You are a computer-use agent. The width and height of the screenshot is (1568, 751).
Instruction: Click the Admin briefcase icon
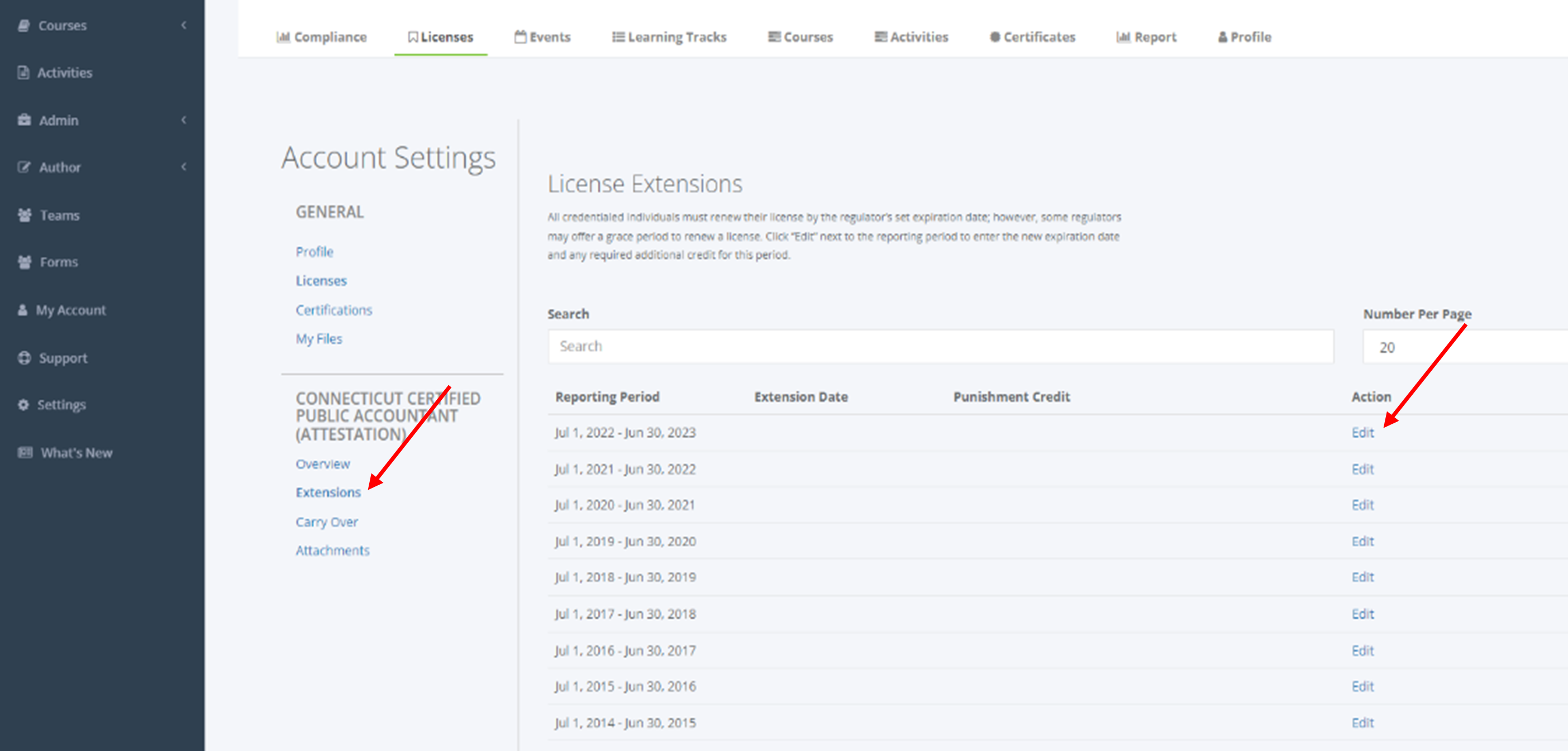pyautogui.click(x=25, y=120)
